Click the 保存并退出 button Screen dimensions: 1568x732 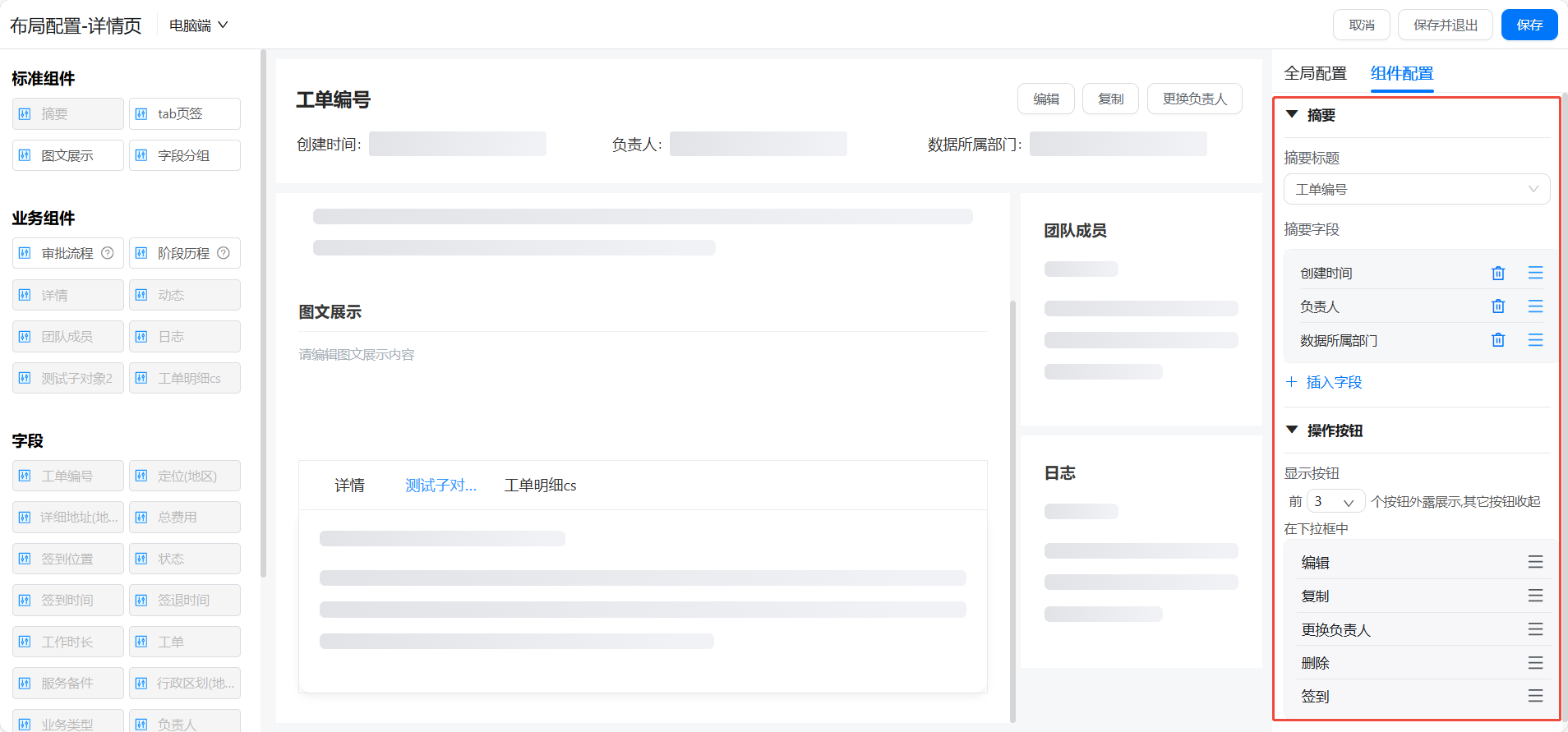1446,25
